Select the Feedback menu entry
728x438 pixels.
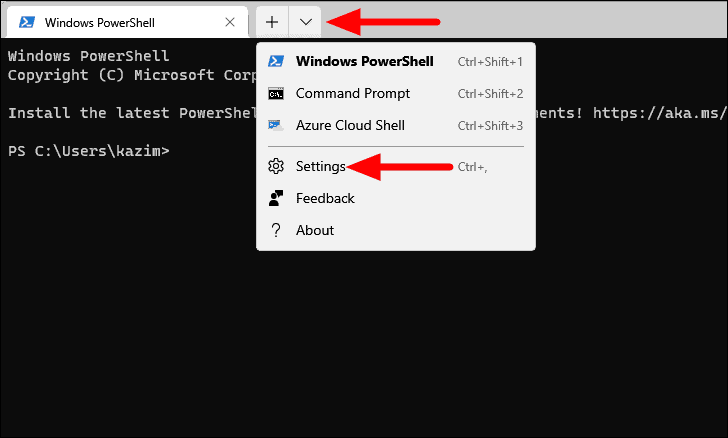396,198
